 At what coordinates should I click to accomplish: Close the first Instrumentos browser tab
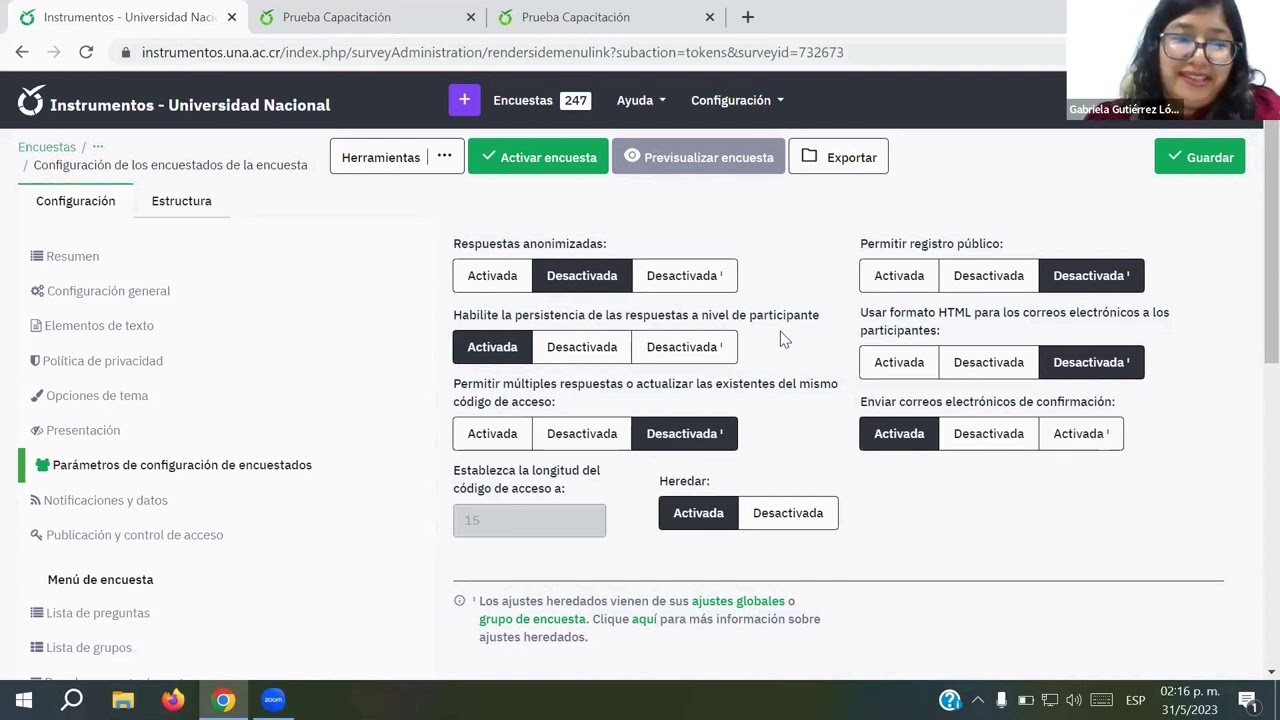(232, 17)
